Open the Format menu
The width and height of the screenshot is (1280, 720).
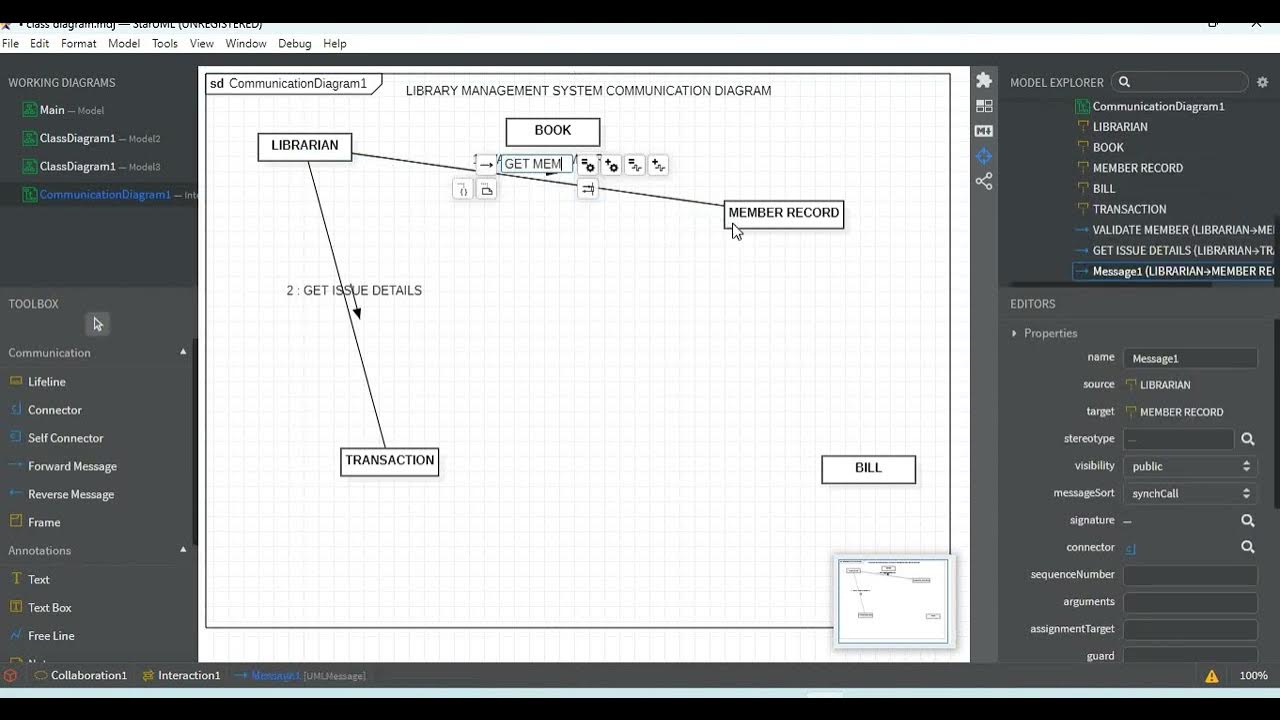(78, 43)
